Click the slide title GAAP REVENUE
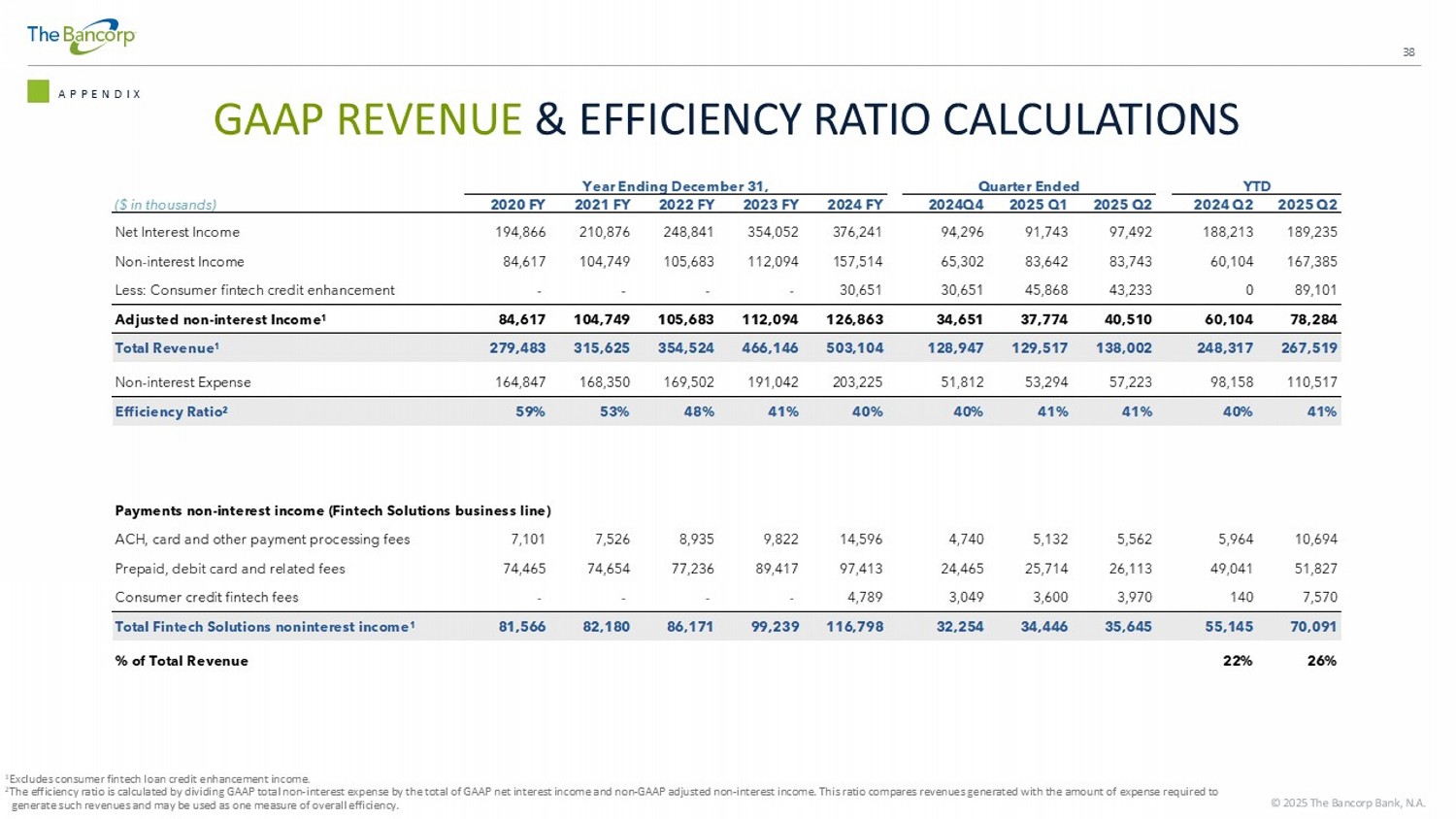 [367, 119]
